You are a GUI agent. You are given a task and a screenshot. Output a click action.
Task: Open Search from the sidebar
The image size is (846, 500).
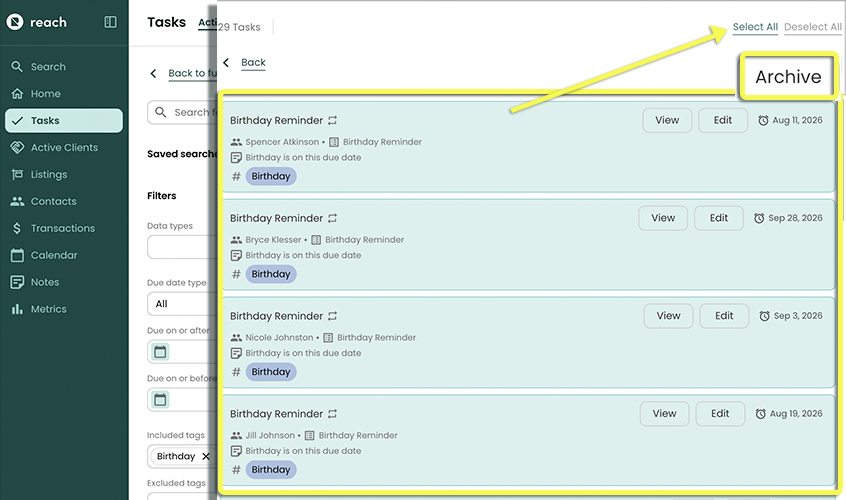(x=47, y=67)
